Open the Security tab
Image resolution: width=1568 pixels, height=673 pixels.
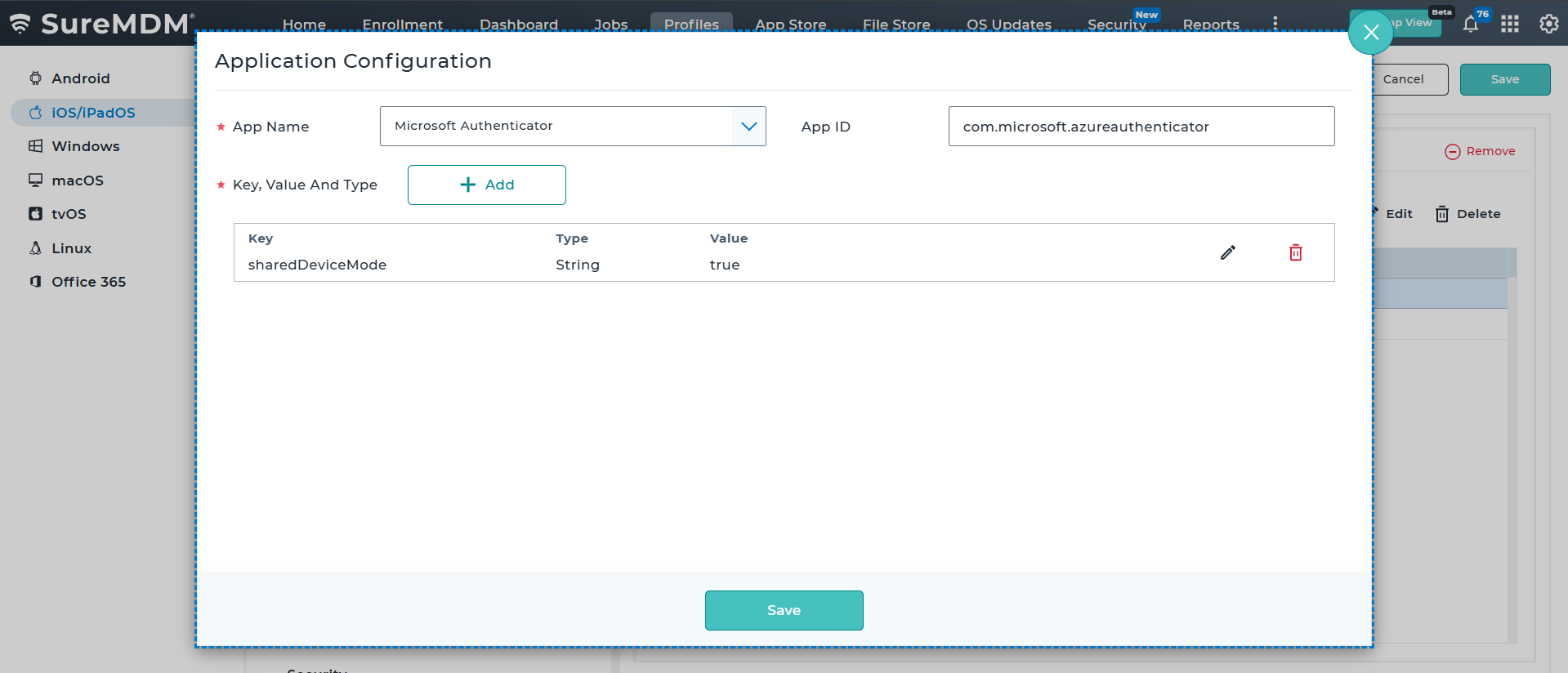coord(1117,24)
